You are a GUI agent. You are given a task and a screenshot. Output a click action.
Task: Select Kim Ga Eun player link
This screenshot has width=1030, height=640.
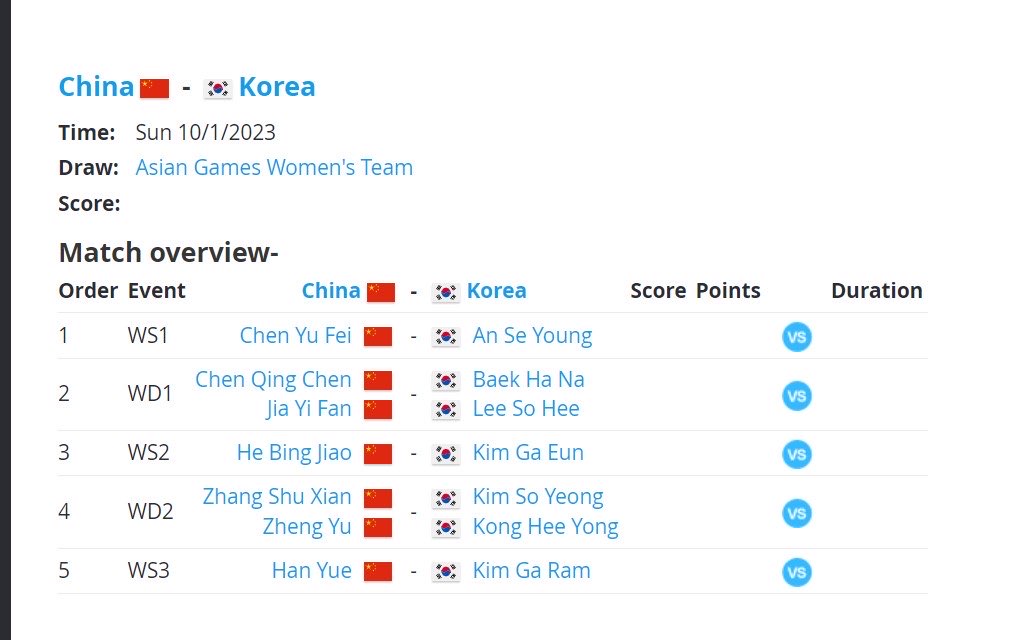click(527, 452)
